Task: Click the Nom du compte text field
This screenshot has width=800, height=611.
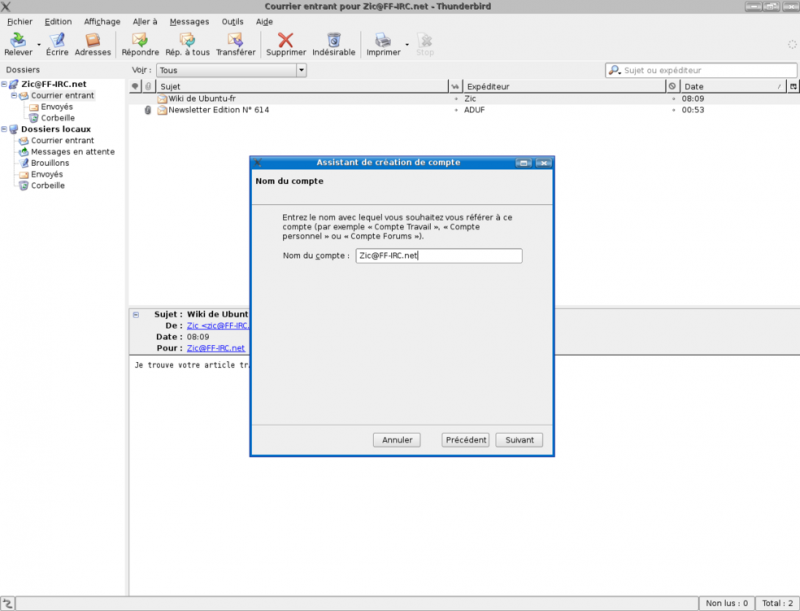Action: tap(439, 256)
